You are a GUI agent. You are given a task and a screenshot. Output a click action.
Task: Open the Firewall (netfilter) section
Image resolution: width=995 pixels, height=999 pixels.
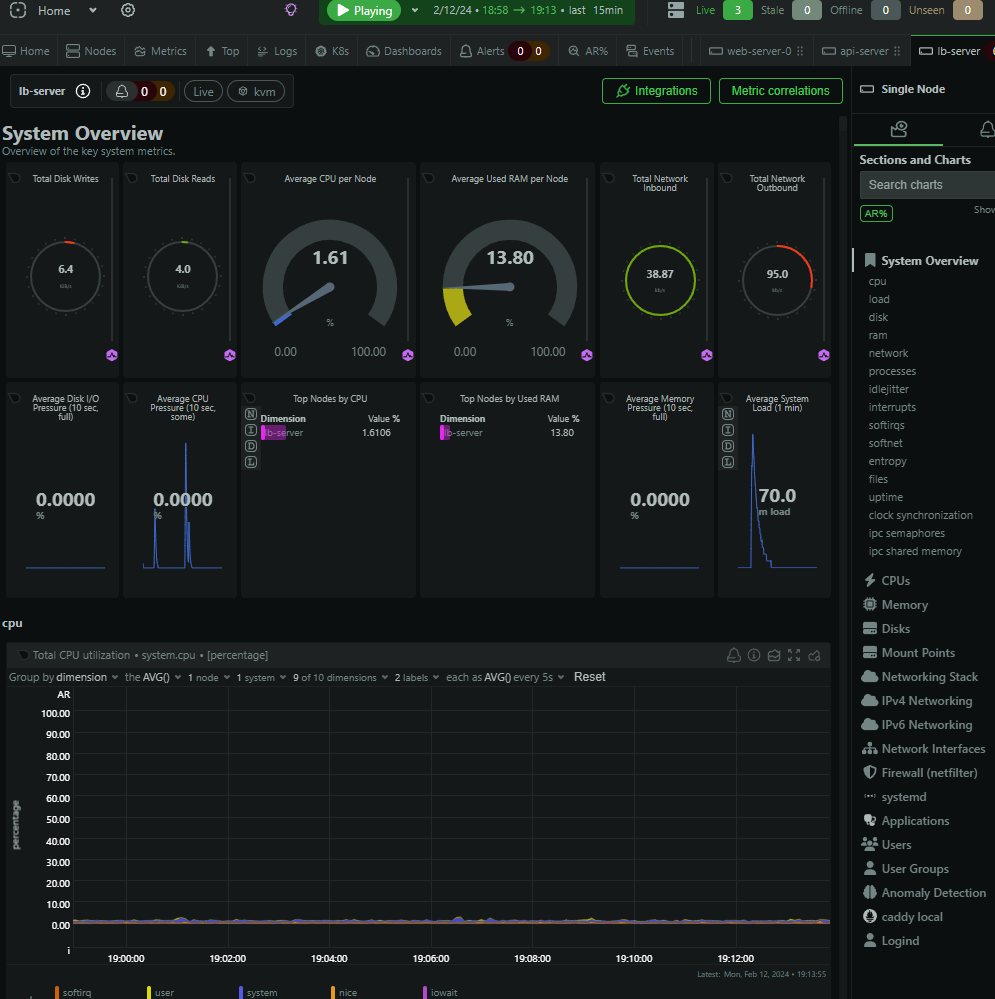pos(928,773)
